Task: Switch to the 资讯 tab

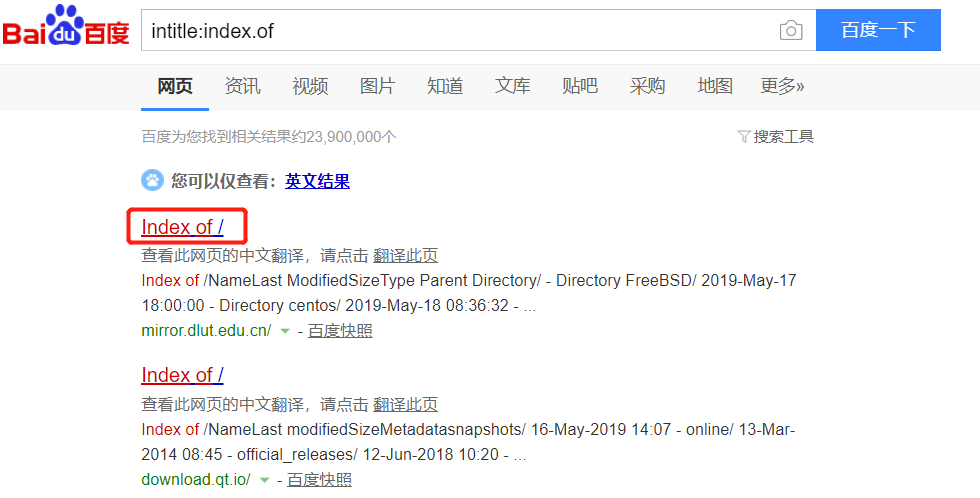Action: pos(243,86)
